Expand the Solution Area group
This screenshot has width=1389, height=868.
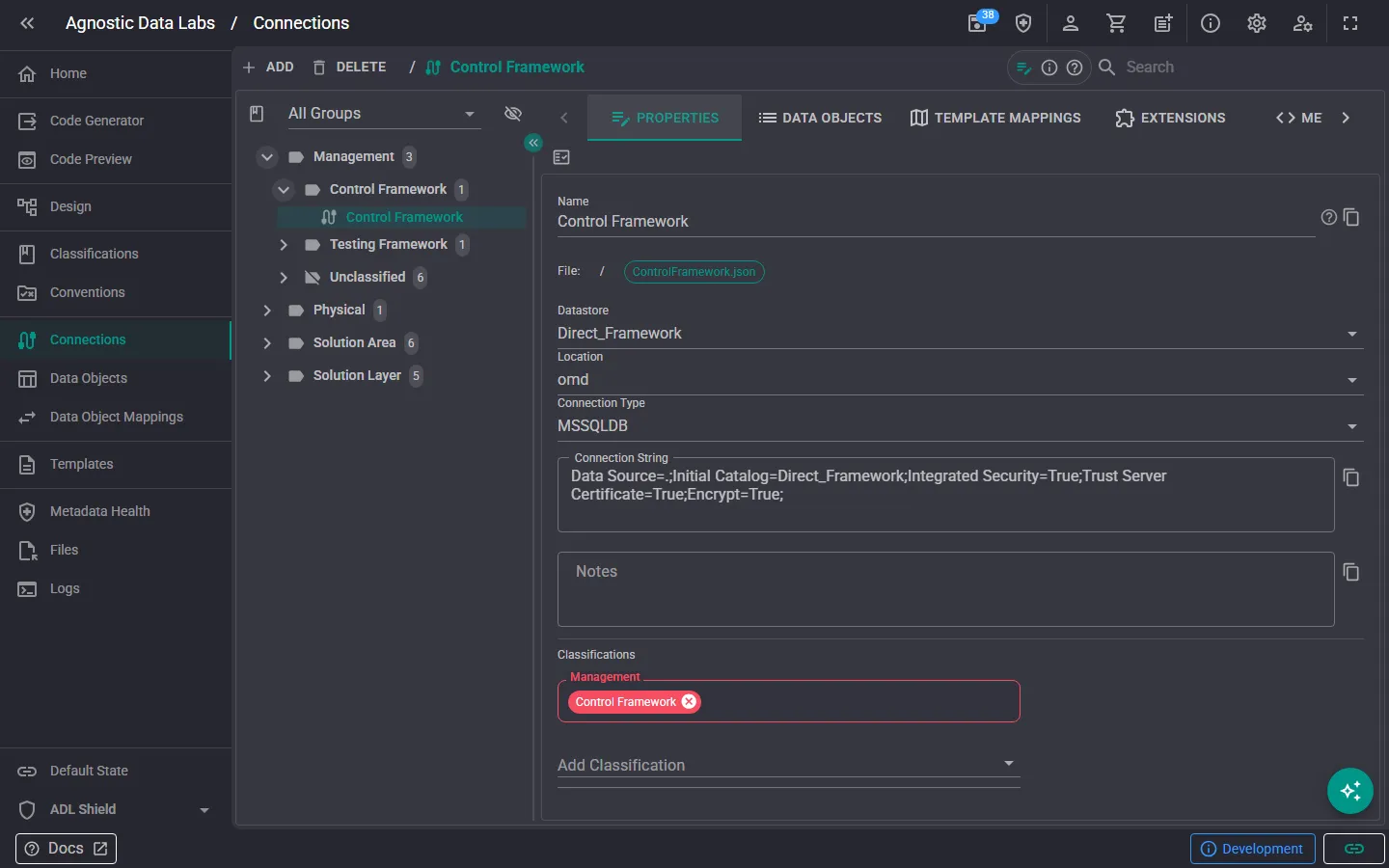pos(267,342)
